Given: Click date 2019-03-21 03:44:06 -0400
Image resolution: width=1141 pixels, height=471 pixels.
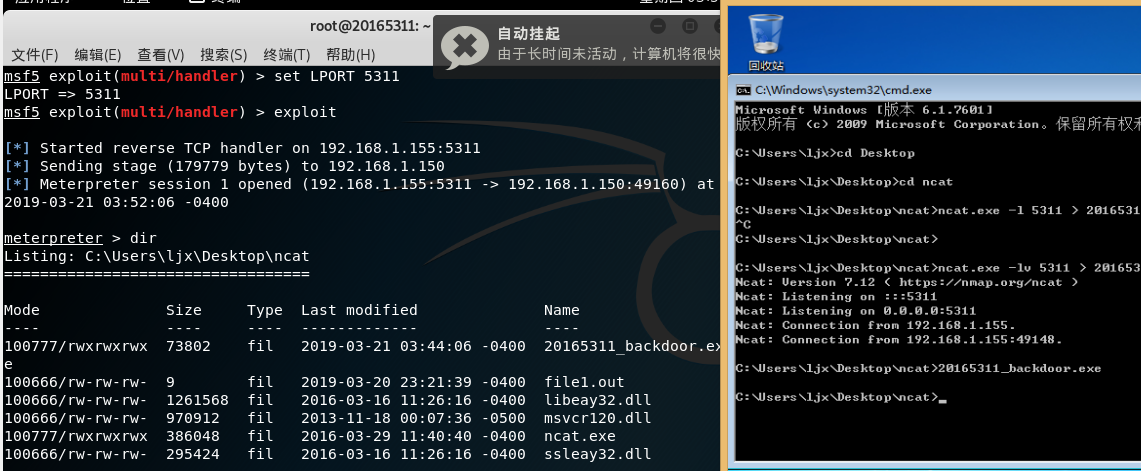Looking at the screenshot, I should tap(413, 347).
